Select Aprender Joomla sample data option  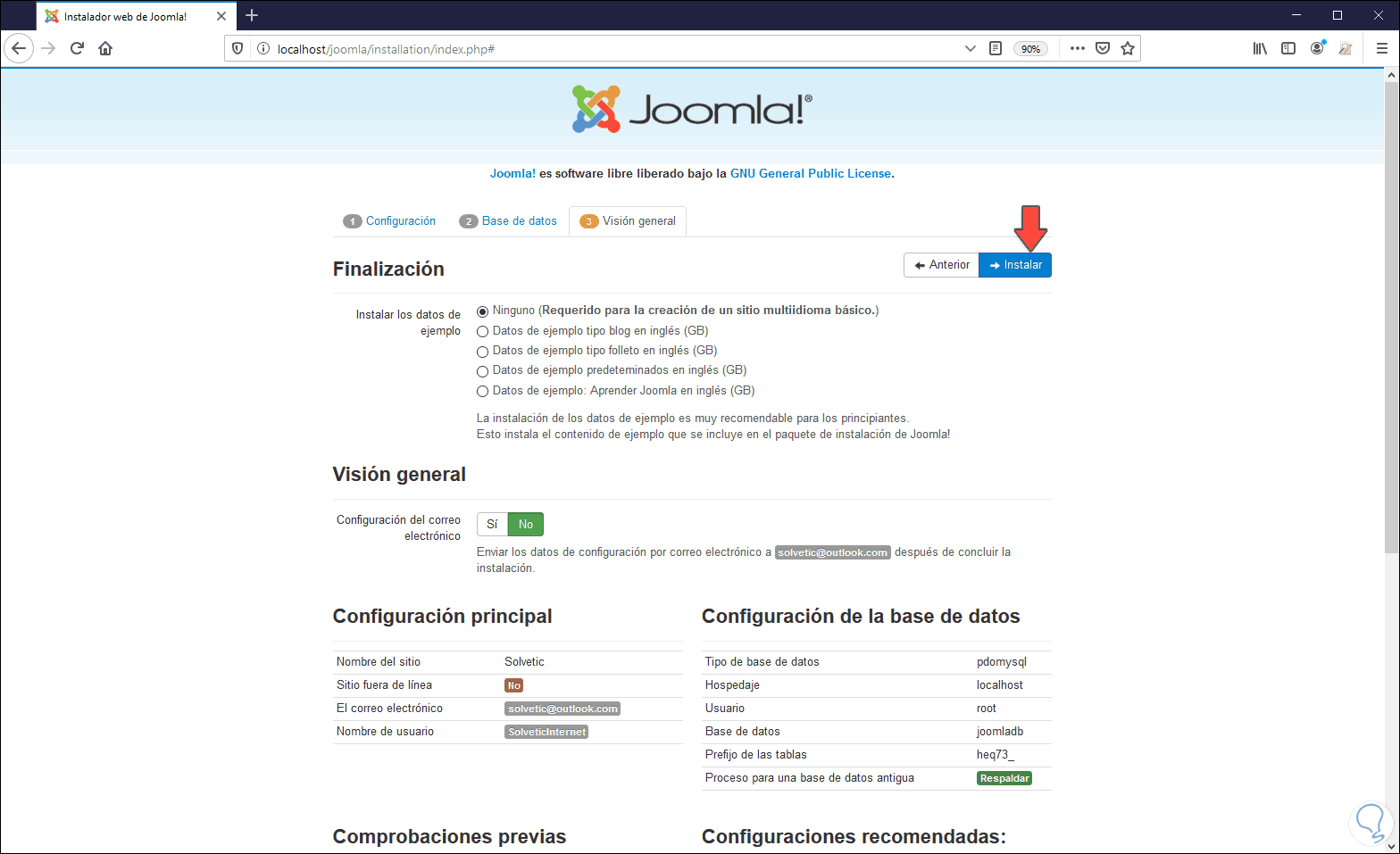coord(482,392)
